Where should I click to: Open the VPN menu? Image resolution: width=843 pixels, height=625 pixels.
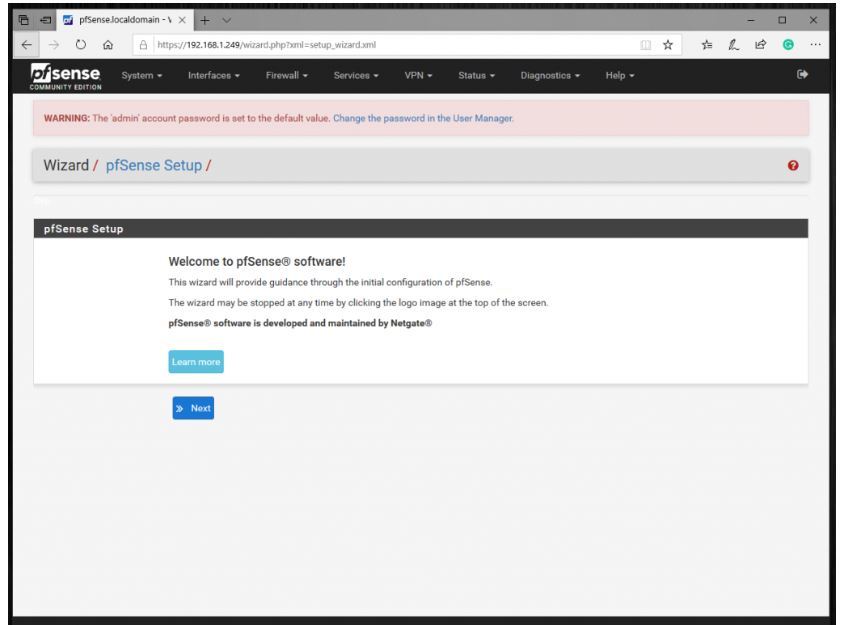[x=418, y=75]
